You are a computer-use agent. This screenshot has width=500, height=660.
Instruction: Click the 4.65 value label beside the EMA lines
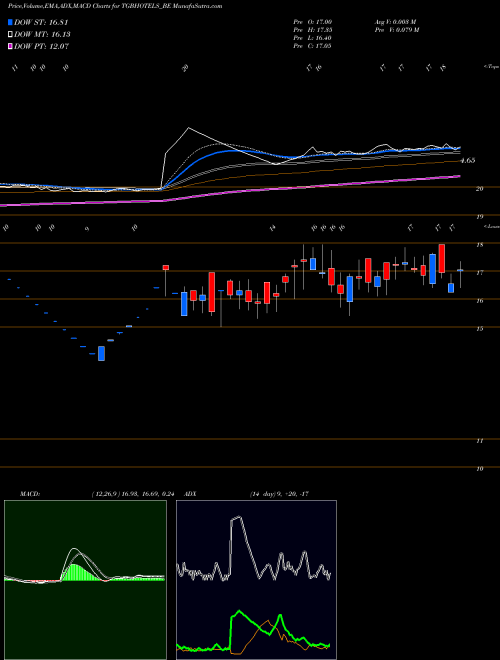point(468,161)
